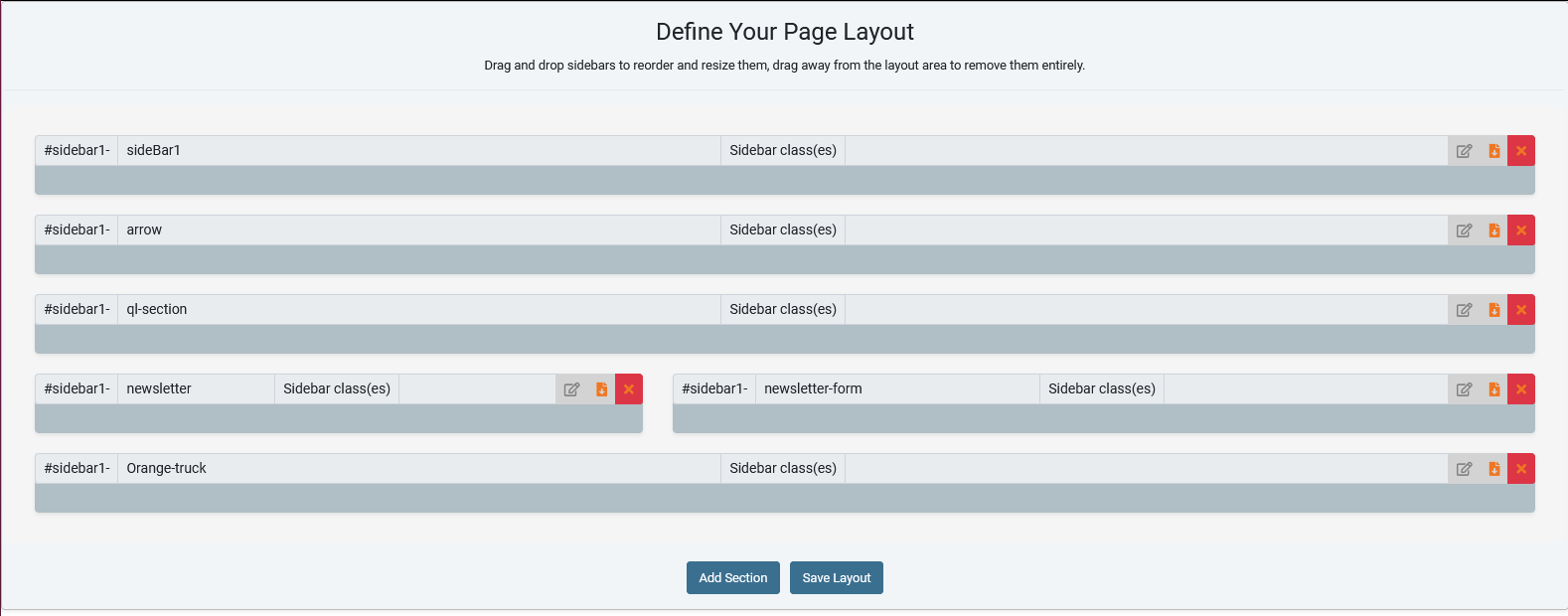
Task: Focus the sideBar1 name input field
Action: click(419, 151)
